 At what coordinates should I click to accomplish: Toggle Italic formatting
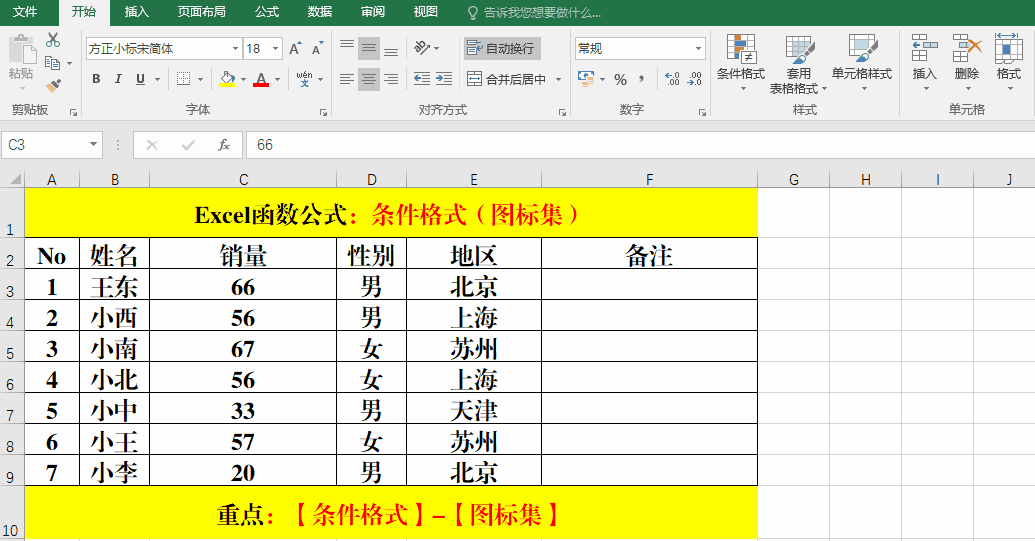tap(118, 79)
